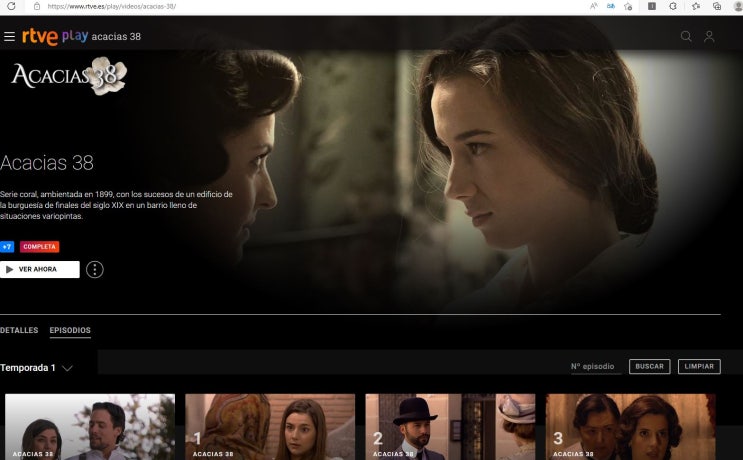Click the COMPLETA badge
This screenshot has width=743, height=460.
click(x=39, y=247)
